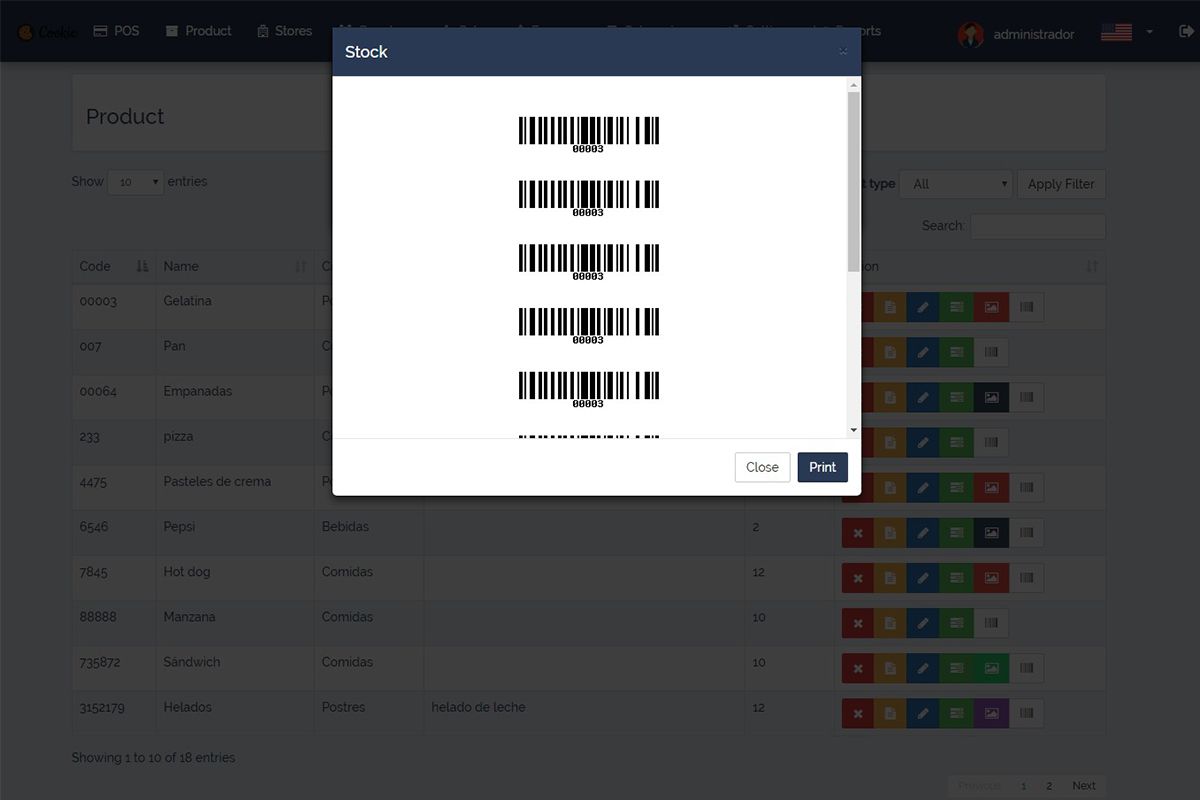
Task: Click the barcode icon for Helados
Action: [1026, 713]
